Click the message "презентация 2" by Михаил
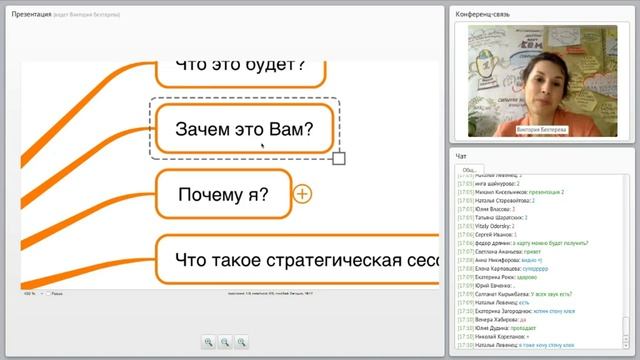 click(546, 192)
